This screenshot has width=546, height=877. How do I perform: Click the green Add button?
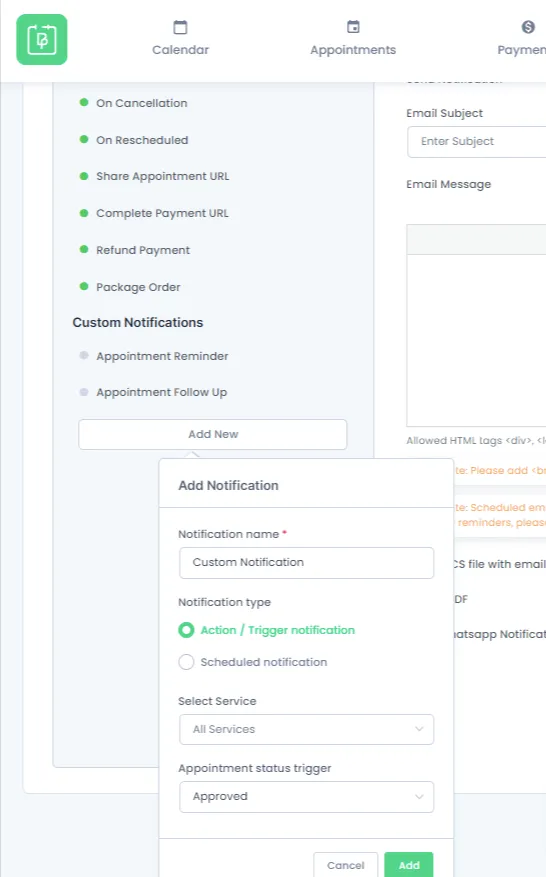tap(409, 865)
